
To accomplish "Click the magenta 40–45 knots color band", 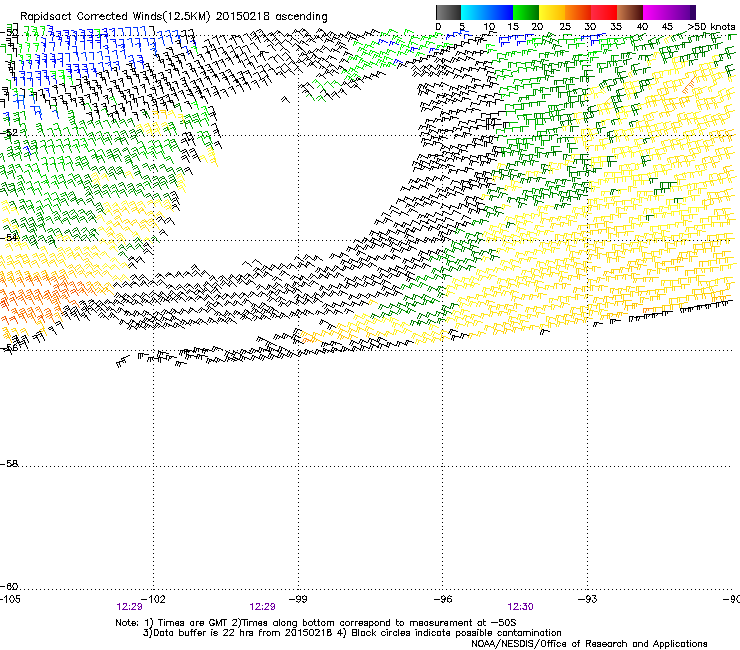I will [x=656, y=12].
